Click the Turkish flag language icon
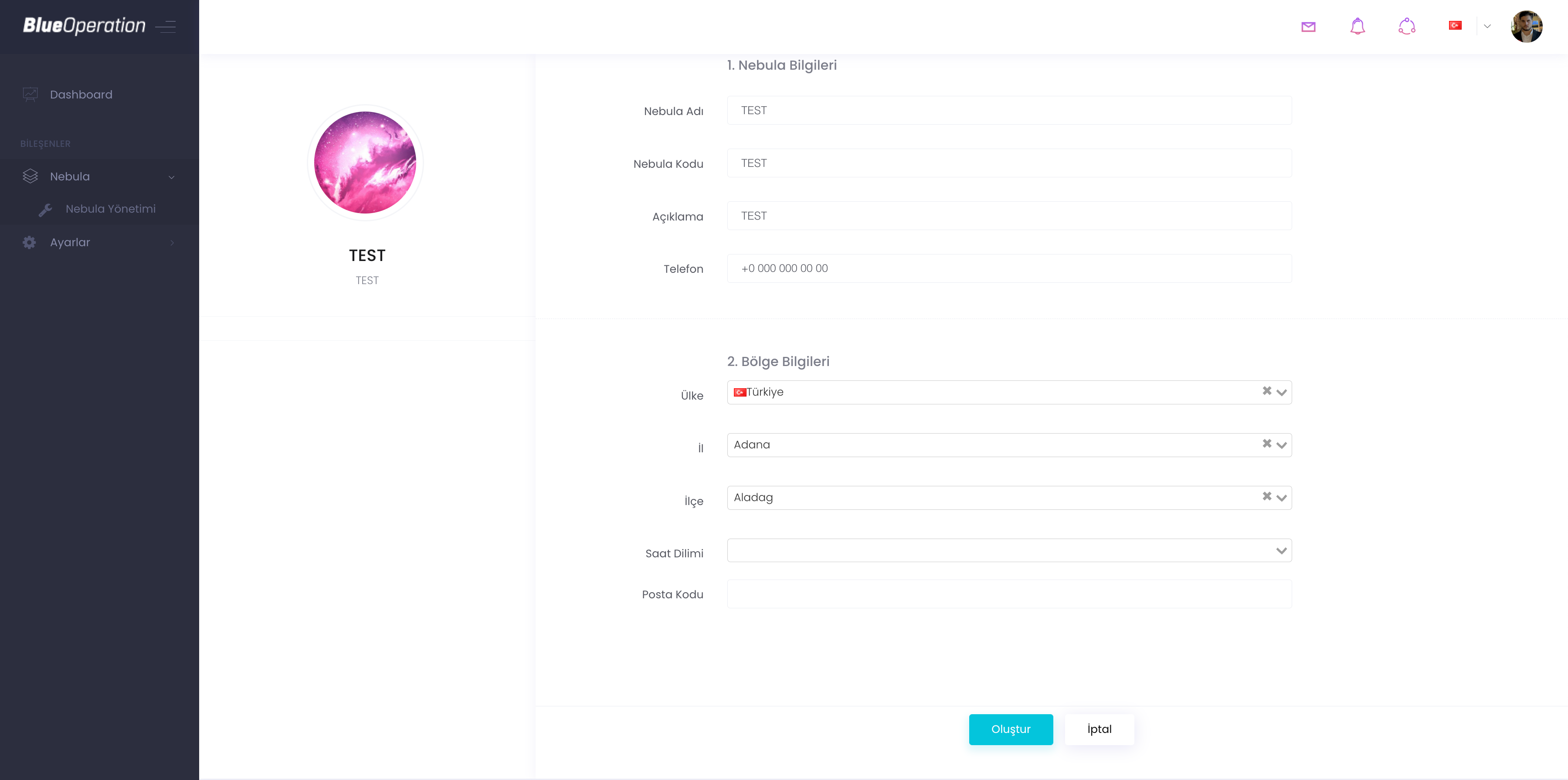Viewport: 1568px width, 780px height. (x=1455, y=26)
